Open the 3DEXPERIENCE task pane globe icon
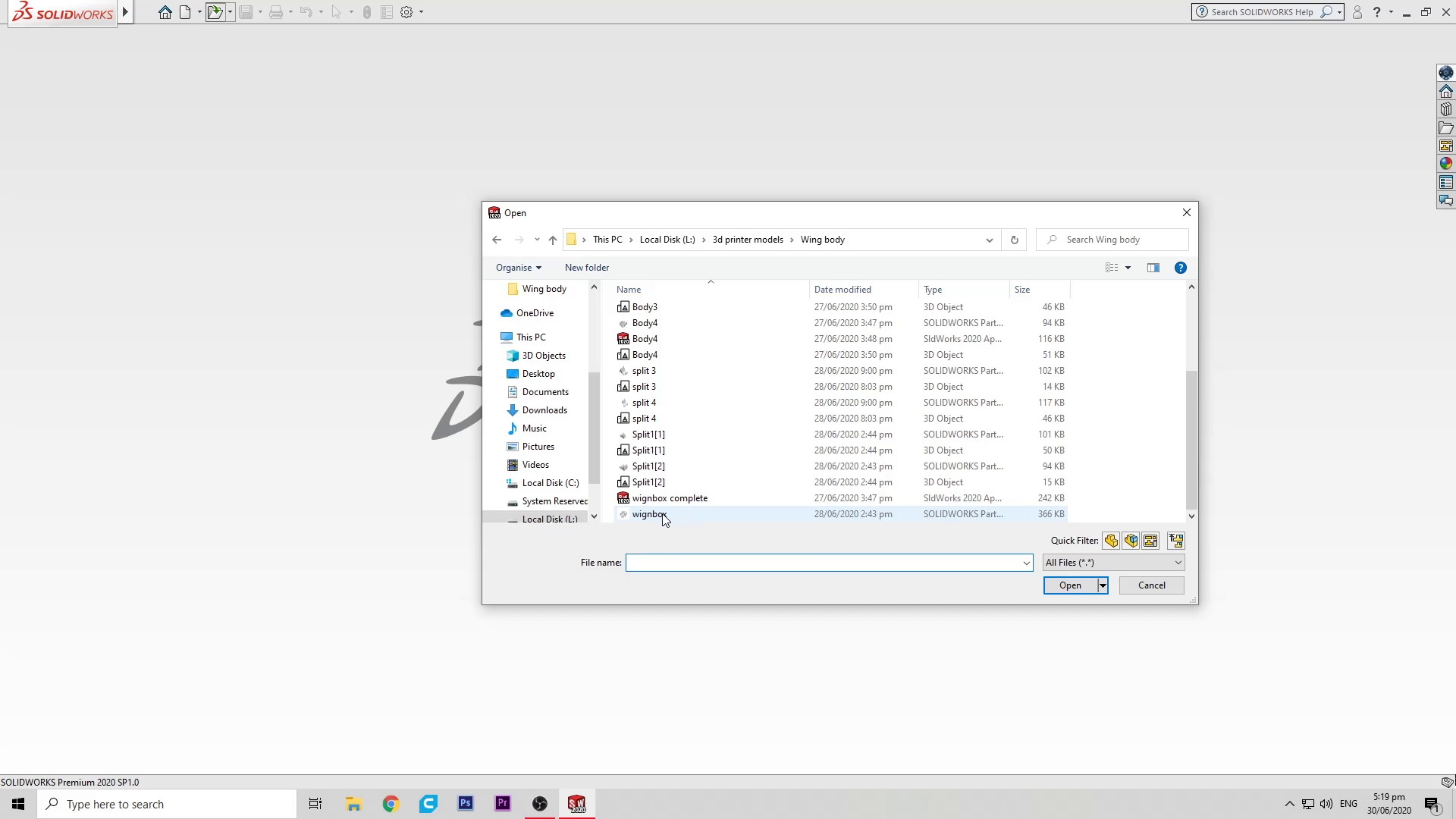Image resolution: width=1456 pixels, height=819 pixels. click(x=1446, y=73)
